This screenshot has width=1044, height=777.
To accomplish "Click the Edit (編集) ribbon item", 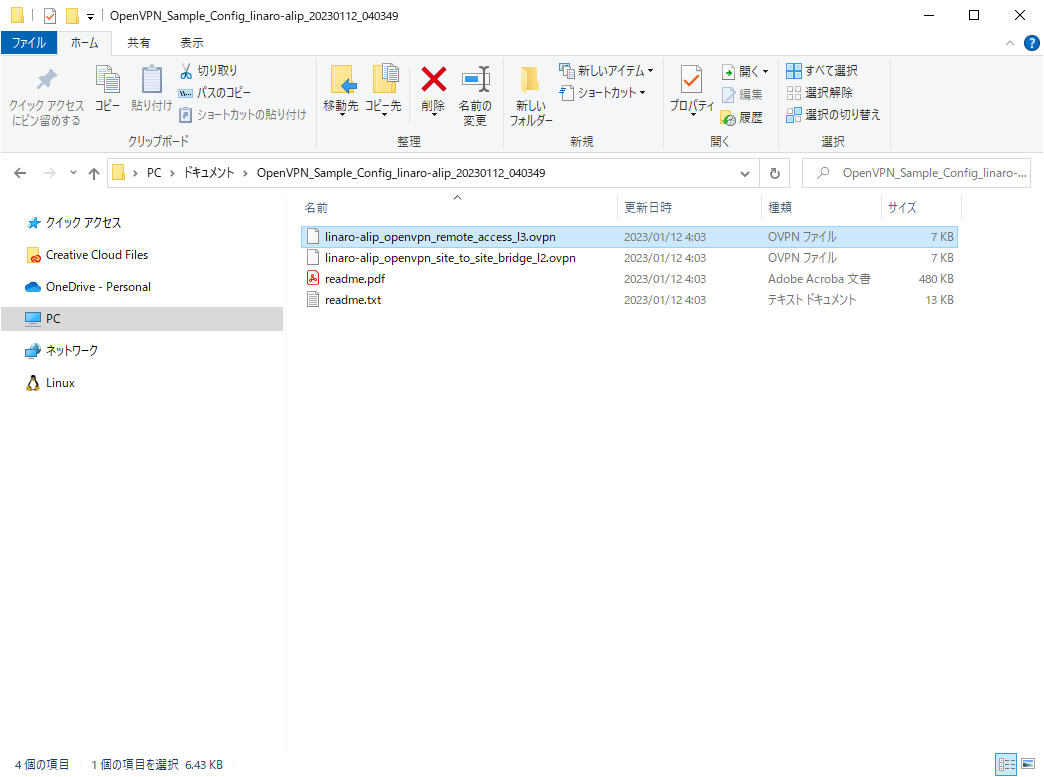I will tap(742, 95).
